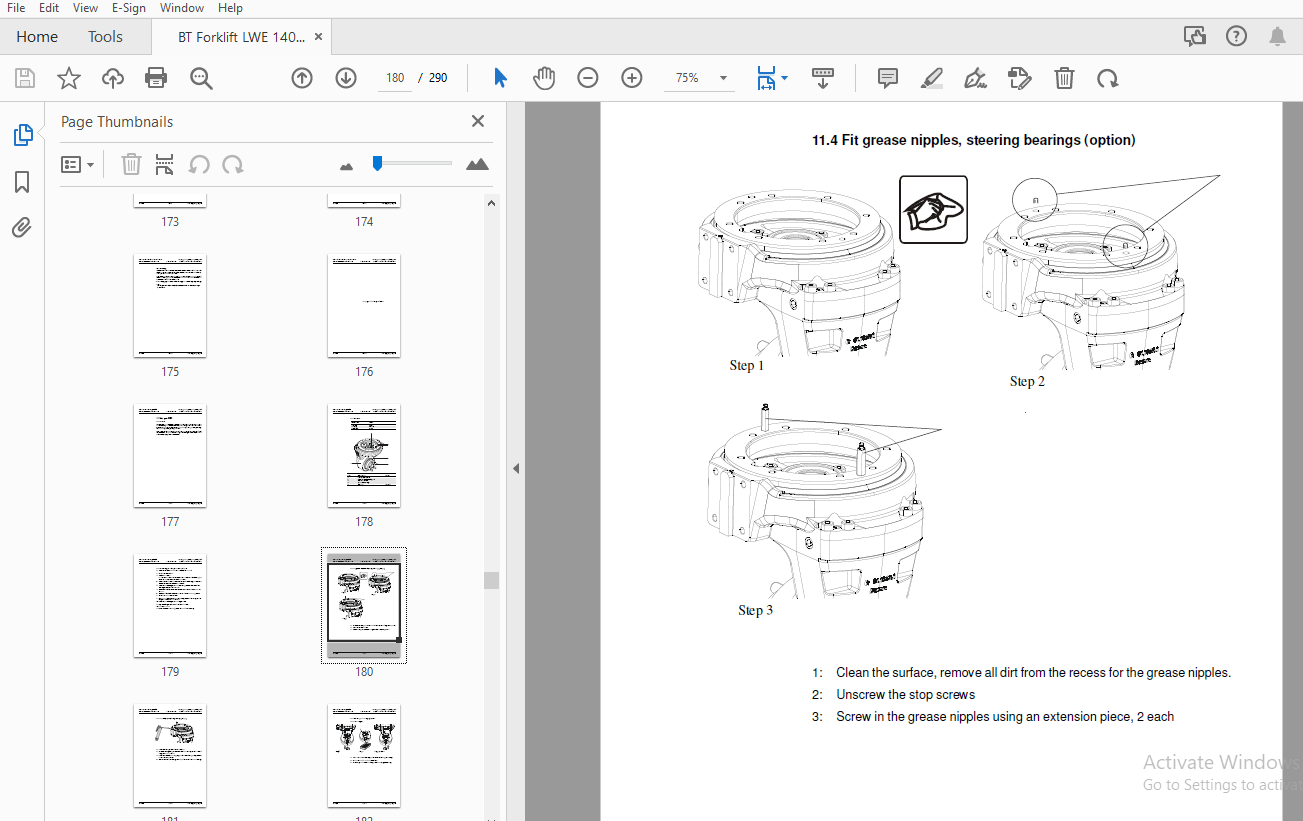Go to next page arrow
Screen dimensions: 1303x821
(346, 78)
